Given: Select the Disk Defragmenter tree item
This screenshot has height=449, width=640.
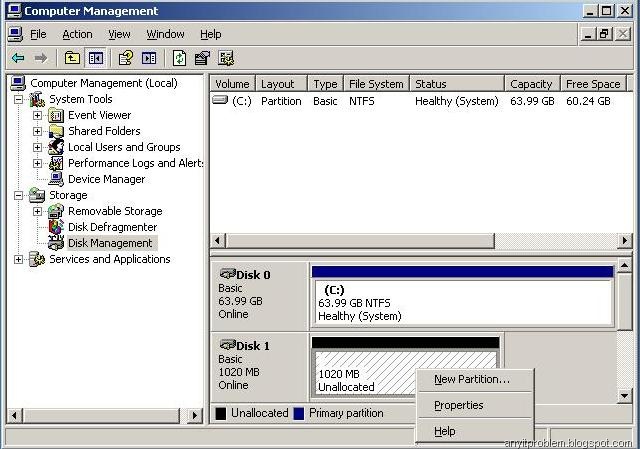Looking at the screenshot, I should coord(113,227).
